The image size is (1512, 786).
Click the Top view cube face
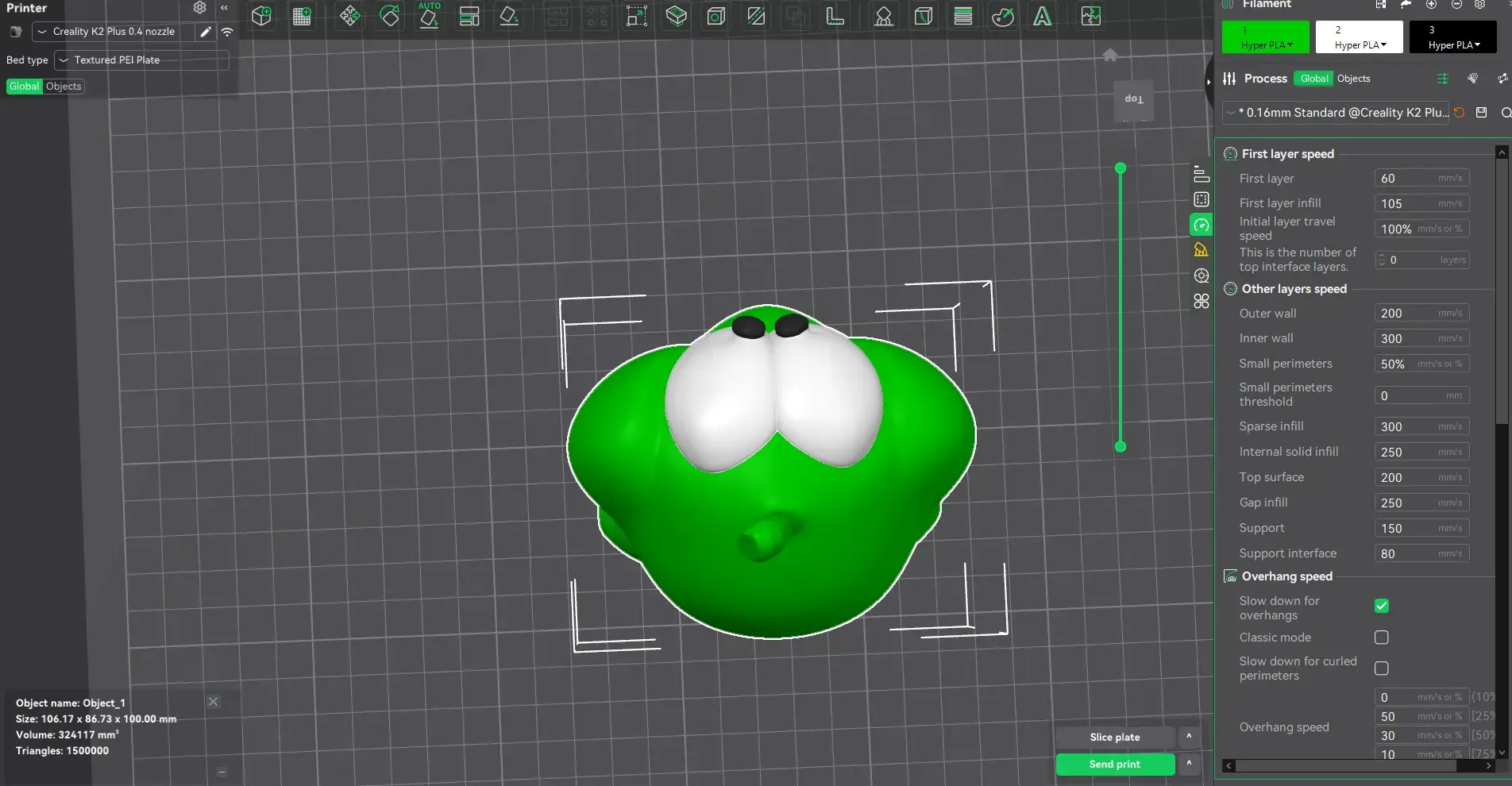point(1134,100)
